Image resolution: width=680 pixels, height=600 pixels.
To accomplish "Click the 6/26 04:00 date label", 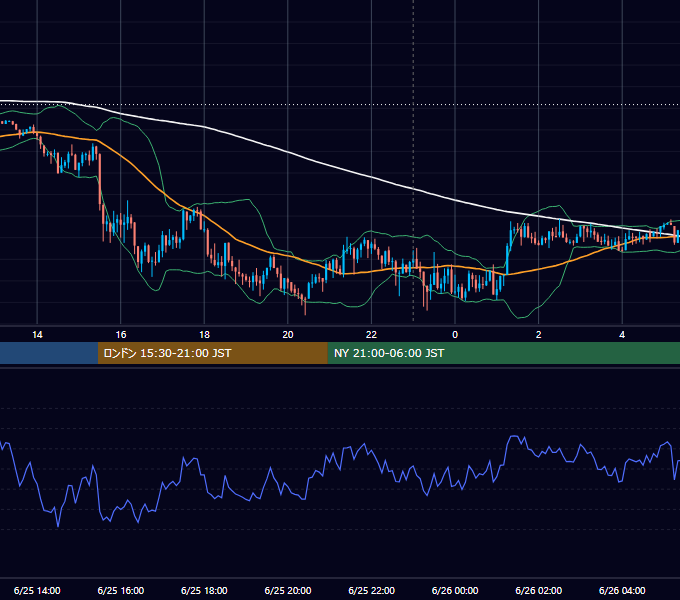I will tap(622, 590).
